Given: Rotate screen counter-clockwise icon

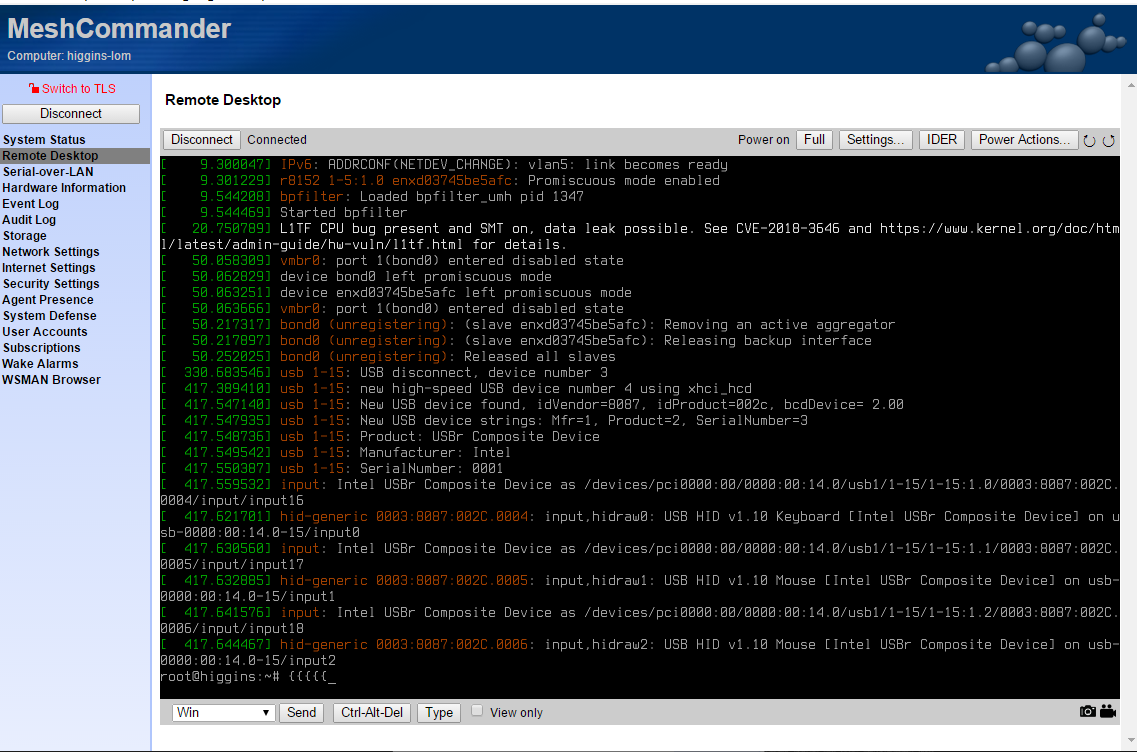Looking at the screenshot, I should (1089, 141).
